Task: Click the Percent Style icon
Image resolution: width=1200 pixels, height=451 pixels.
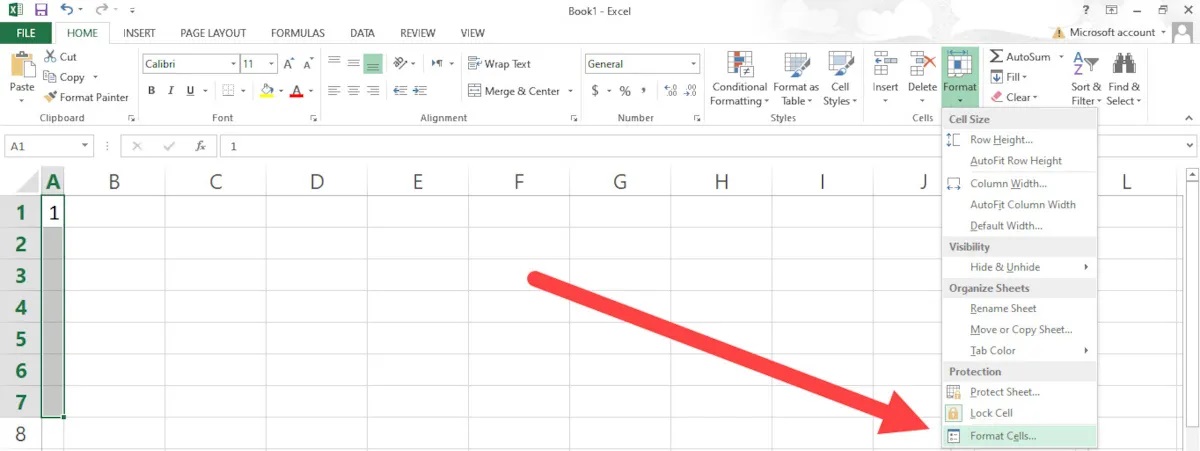Action: point(625,91)
